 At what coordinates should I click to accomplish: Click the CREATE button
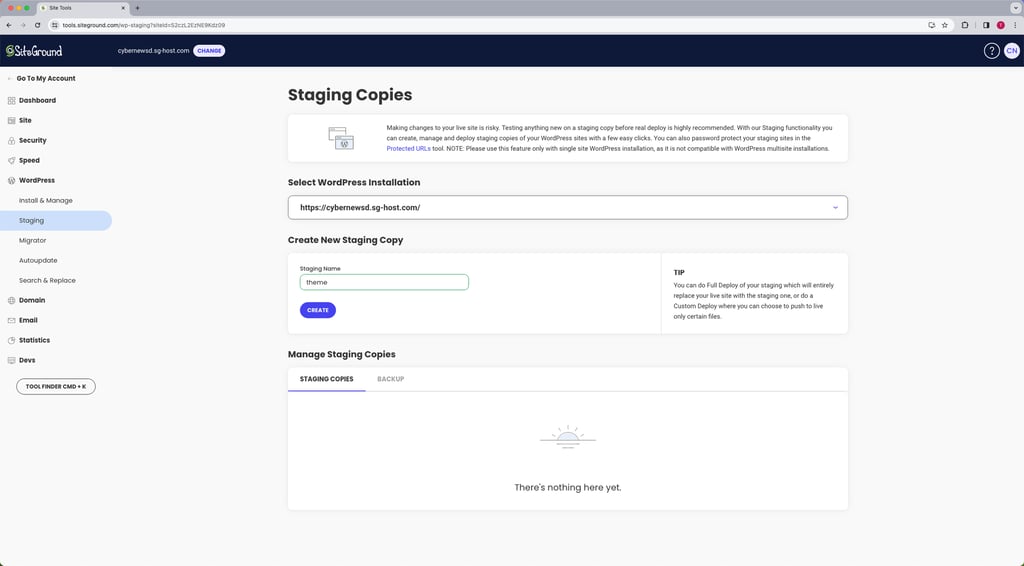point(318,310)
